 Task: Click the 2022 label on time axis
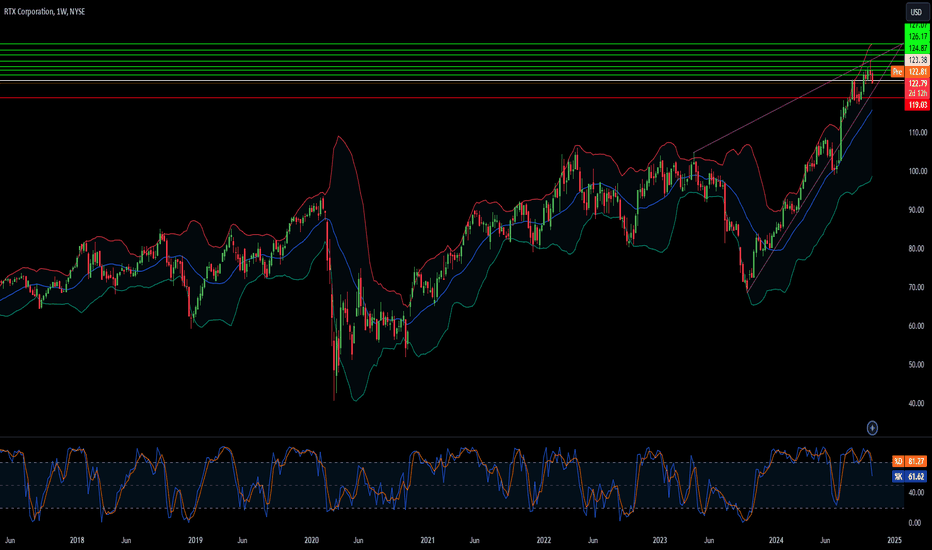[543, 540]
